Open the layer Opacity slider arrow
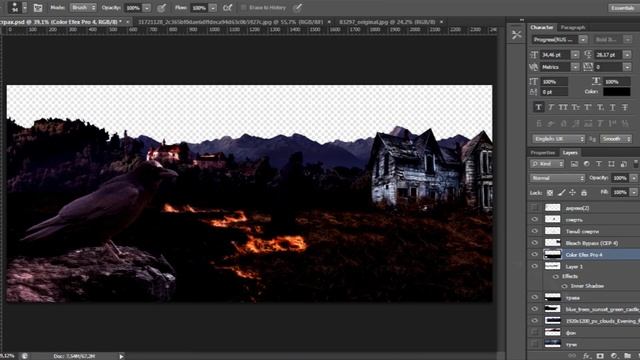This screenshot has height=360, width=640. pyautogui.click(x=633, y=178)
